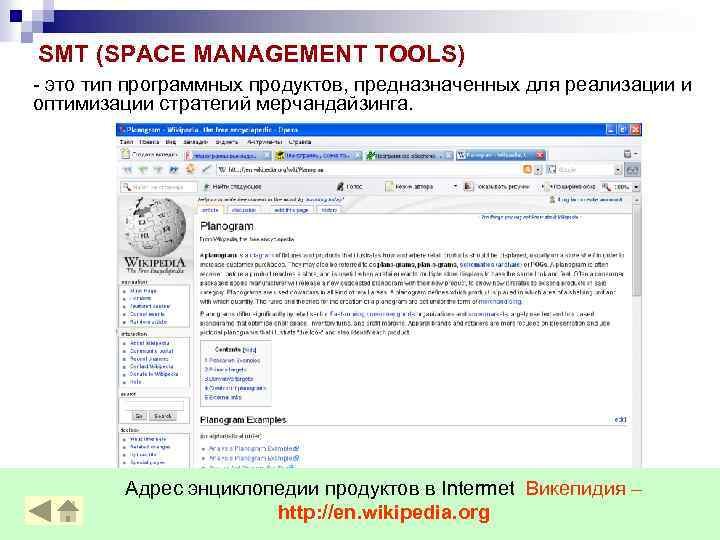Image resolution: width=720 pixels, height=540 pixels.
Task: Click the binoculars search button
Action: pyautogui.click(x=632, y=170)
